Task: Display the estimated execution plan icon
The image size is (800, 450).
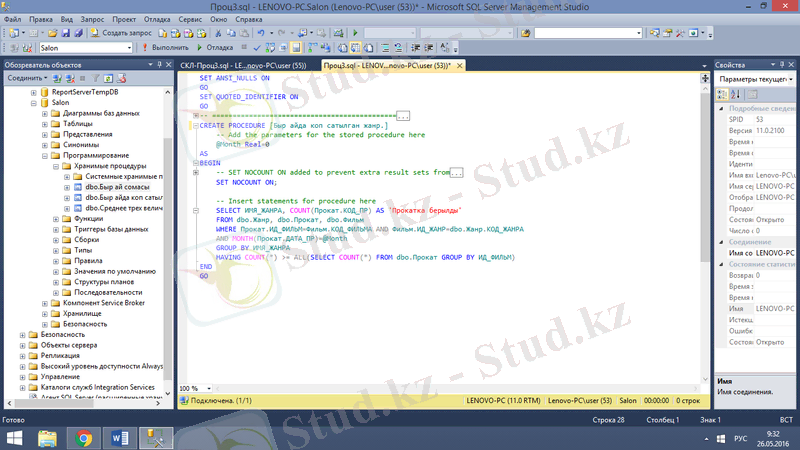Action: click(270, 48)
